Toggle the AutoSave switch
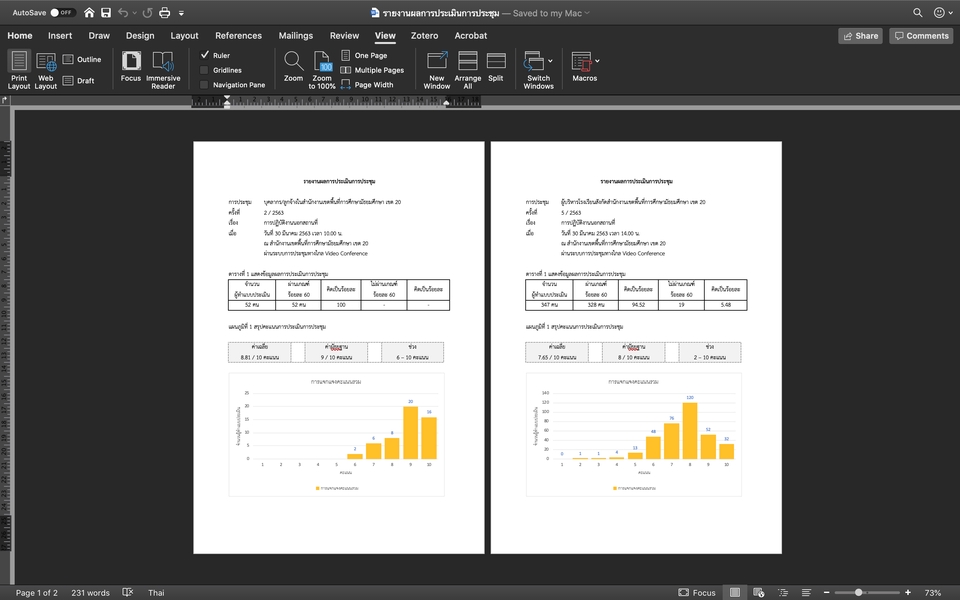The height and width of the screenshot is (600, 960). coord(62,12)
